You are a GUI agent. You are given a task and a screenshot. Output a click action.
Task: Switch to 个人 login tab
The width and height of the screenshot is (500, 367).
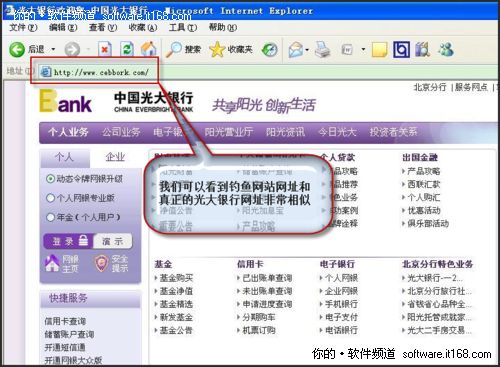click(65, 157)
